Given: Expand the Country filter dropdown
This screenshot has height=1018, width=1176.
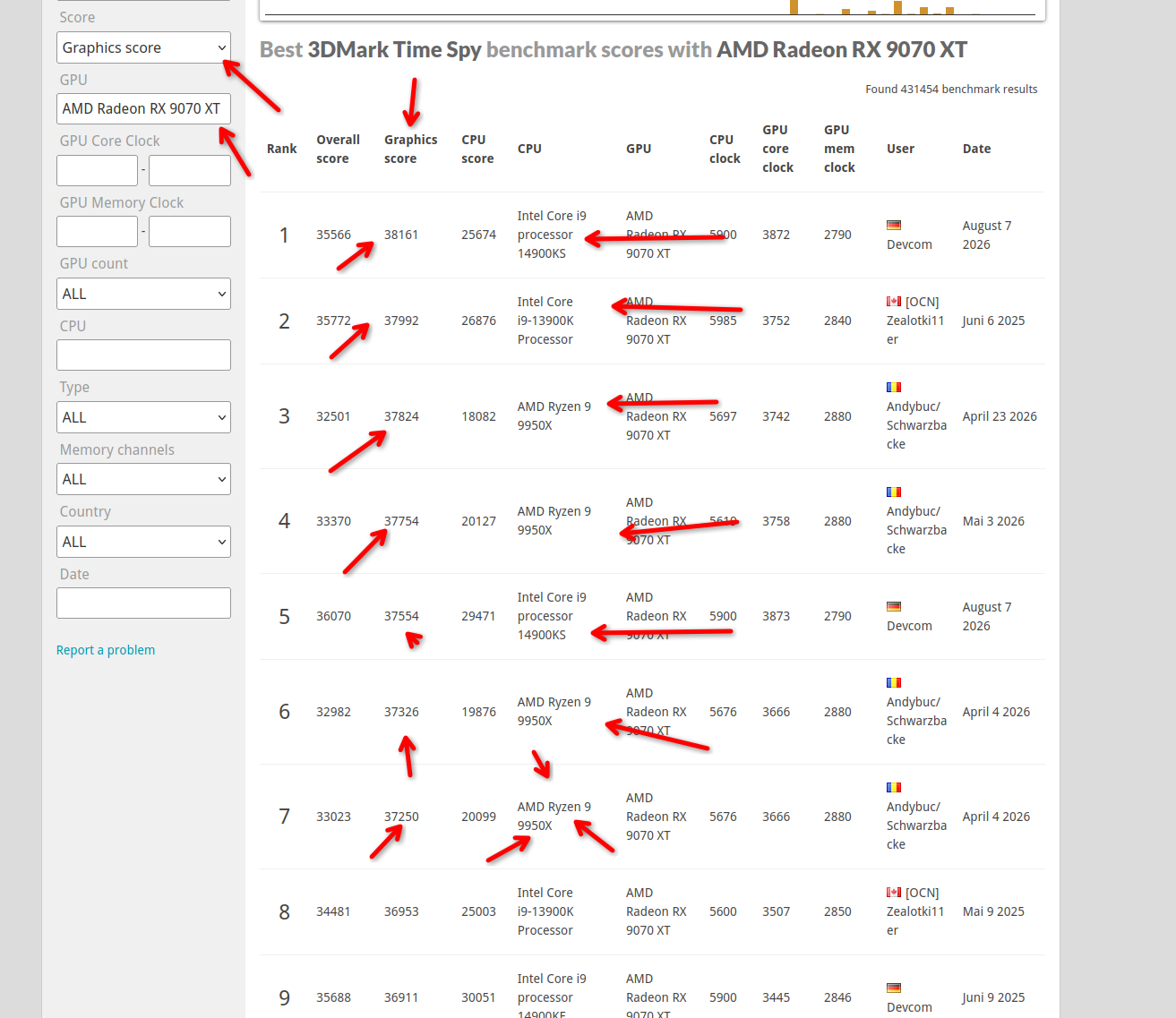Looking at the screenshot, I should tap(143, 542).
